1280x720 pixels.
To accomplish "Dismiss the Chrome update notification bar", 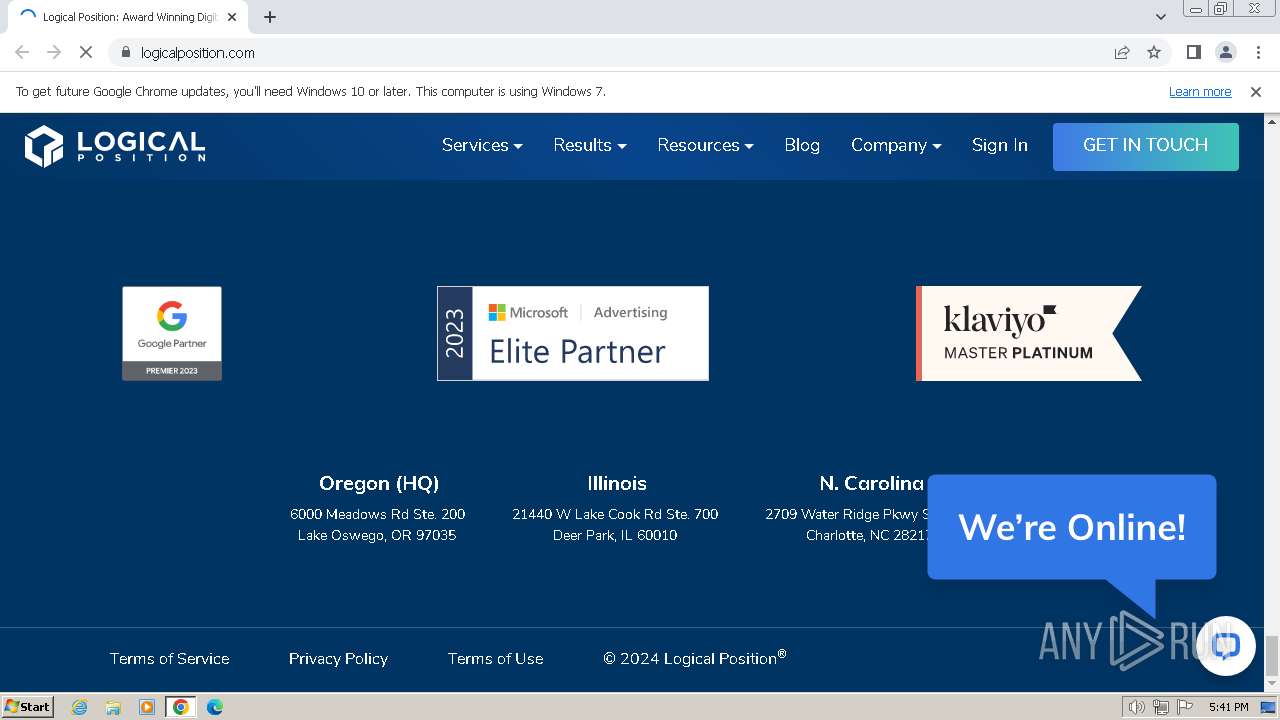I will (1256, 92).
